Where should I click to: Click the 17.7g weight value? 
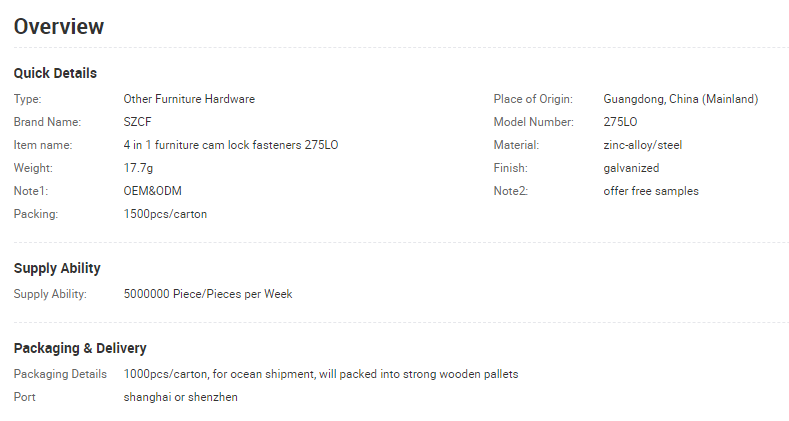(x=138, y=169)
